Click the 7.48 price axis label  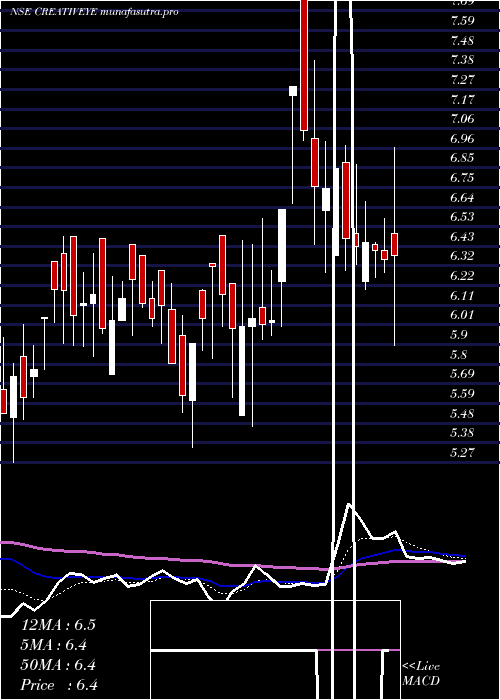462,41
